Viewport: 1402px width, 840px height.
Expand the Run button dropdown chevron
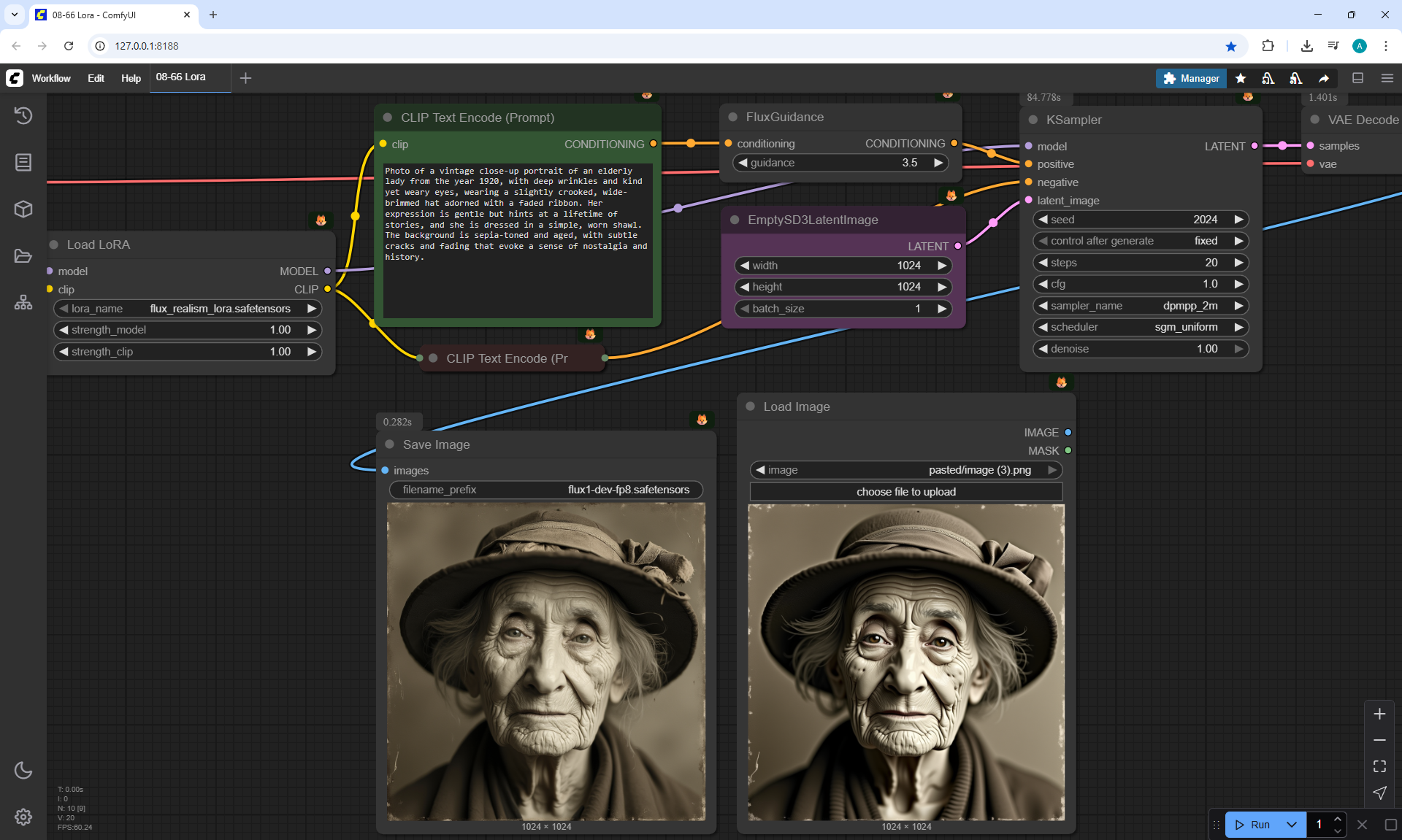coord(1292,825)
